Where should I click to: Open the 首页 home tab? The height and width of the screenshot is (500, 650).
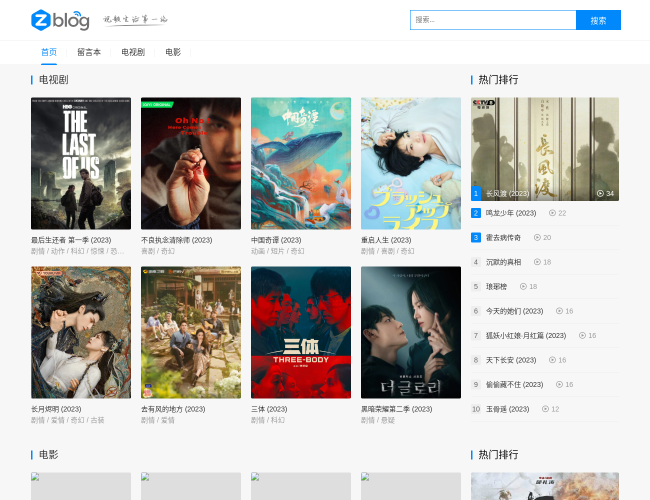tap(49, 52)
